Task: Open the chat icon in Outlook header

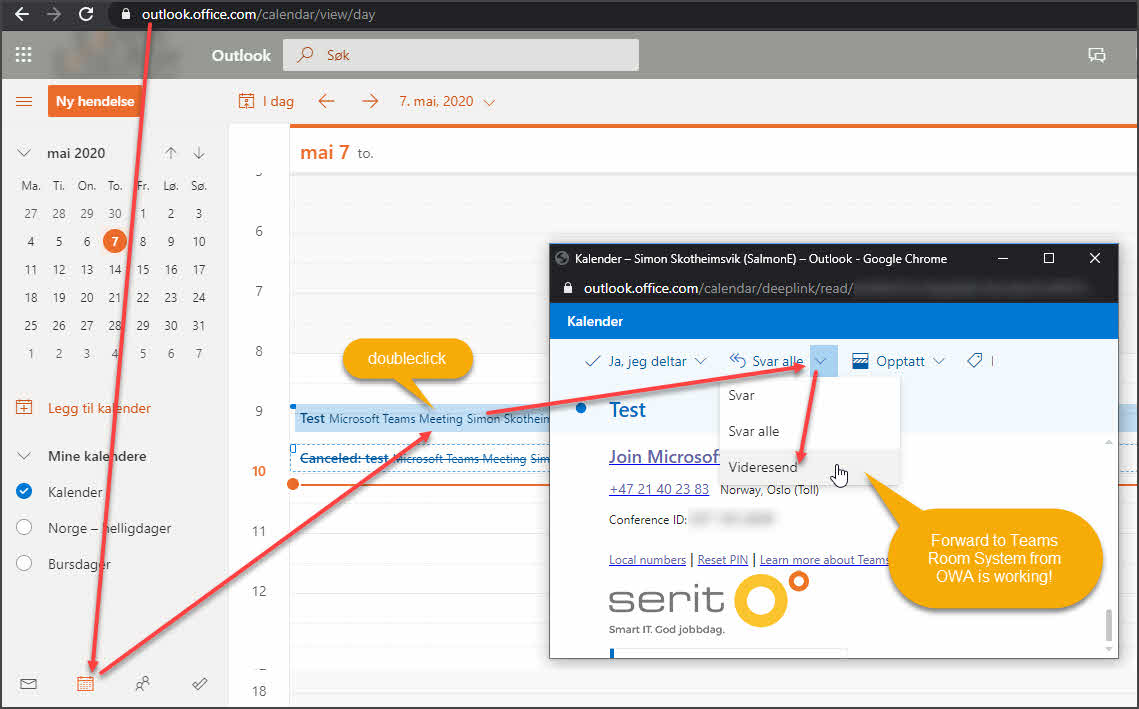Action: [1096, 54]
